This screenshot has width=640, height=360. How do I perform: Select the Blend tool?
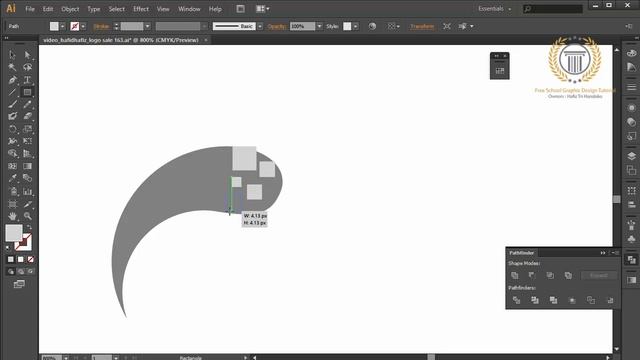tap(27, 178)
